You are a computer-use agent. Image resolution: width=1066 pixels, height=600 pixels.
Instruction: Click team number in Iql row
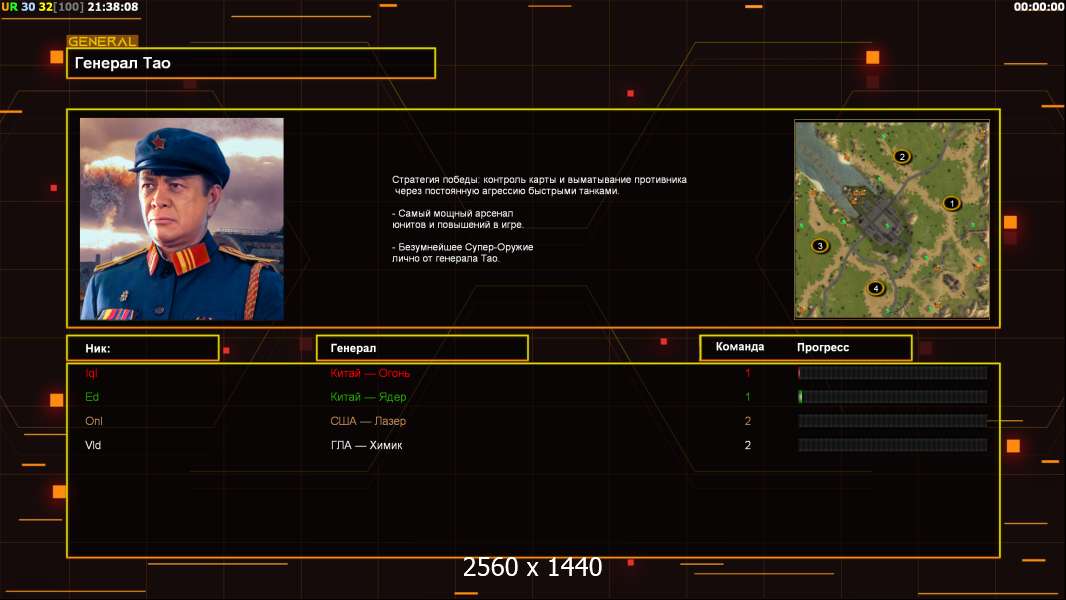click(x=748, y=373)
